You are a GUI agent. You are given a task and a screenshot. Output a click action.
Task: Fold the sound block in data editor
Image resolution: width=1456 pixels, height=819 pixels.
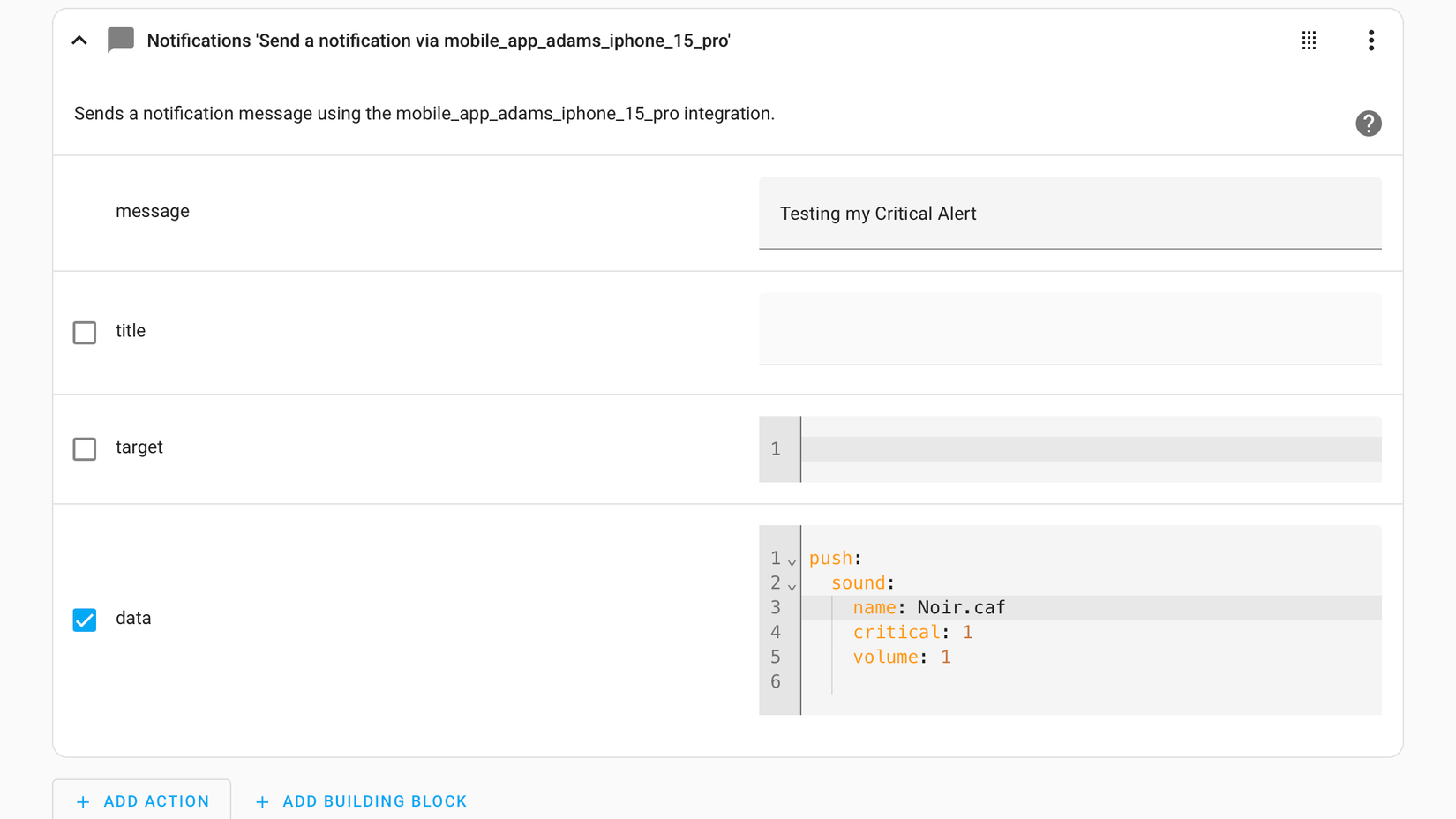pos(792,585)
